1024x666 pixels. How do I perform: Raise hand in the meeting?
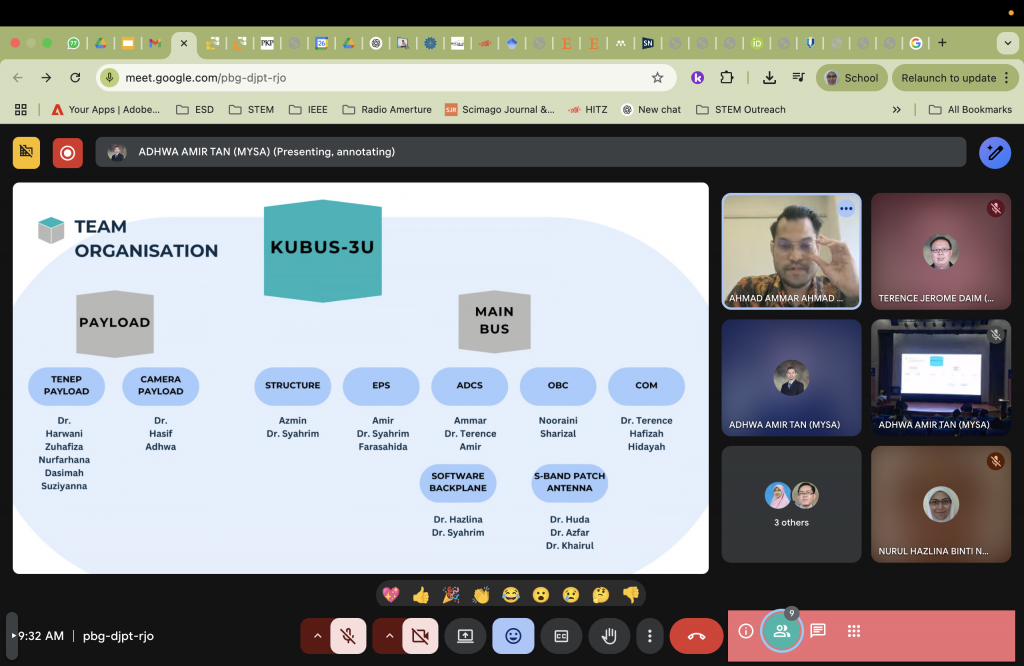click(609, 635)
